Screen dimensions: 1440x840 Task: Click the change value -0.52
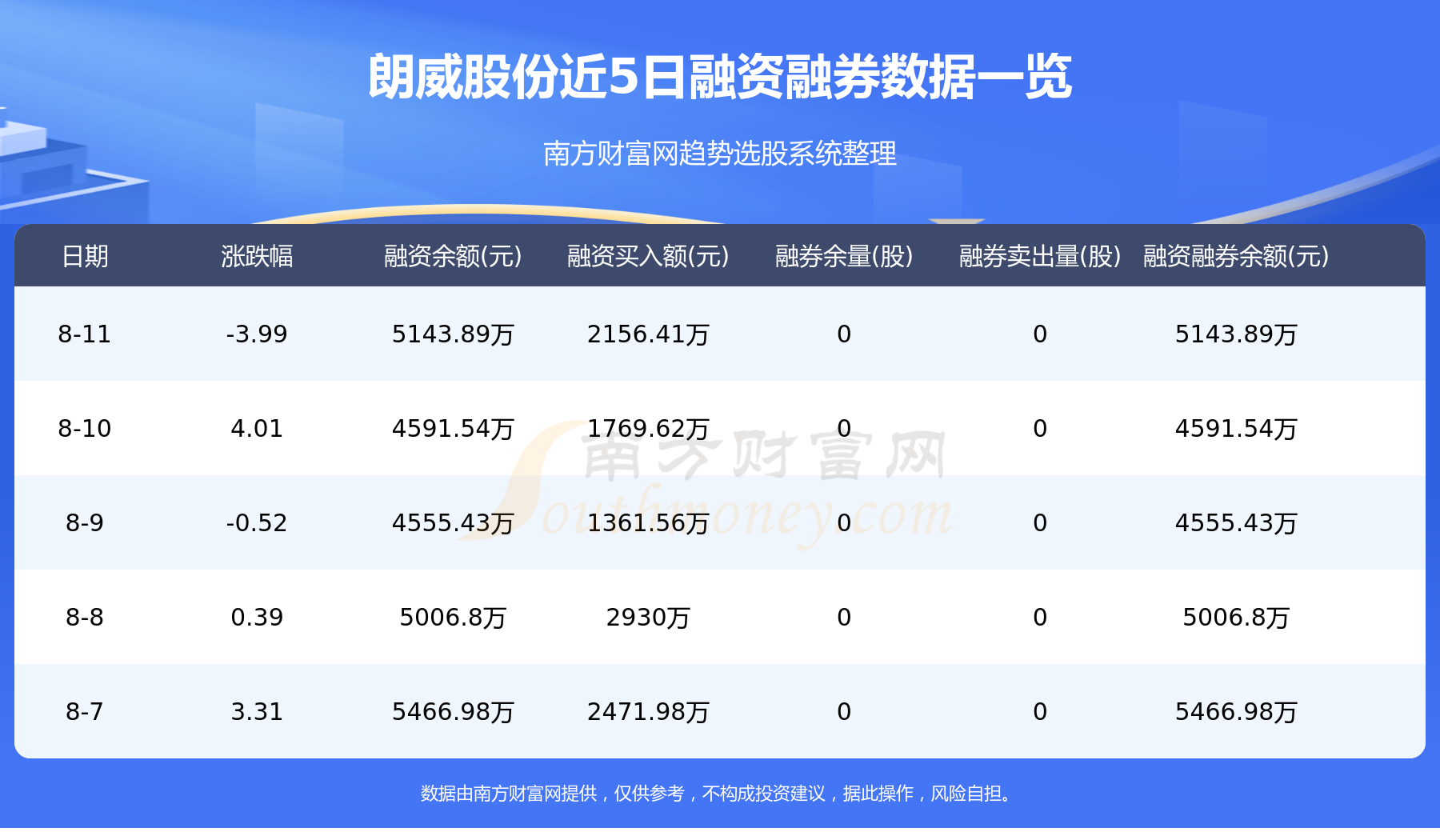(257, 522)
